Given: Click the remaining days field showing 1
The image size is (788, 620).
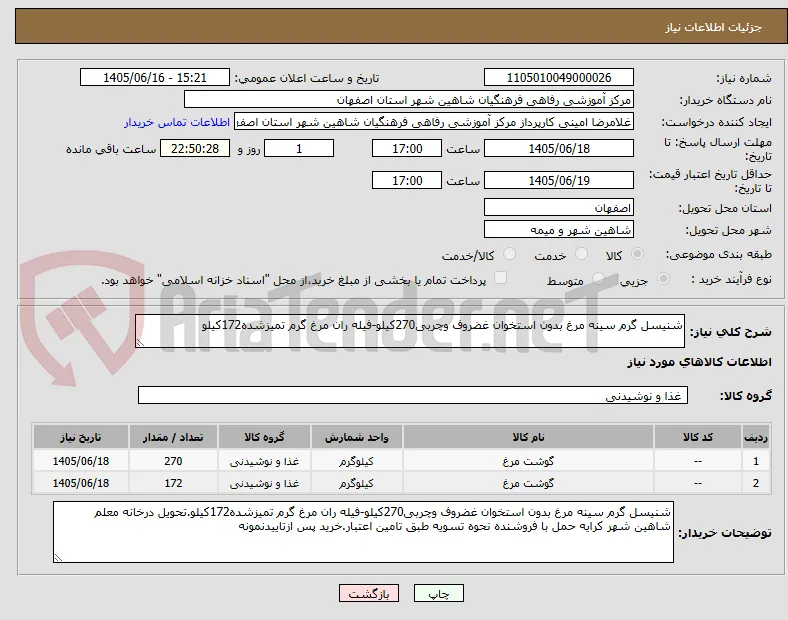Looking at the screenshot, I should pos(299,148).
